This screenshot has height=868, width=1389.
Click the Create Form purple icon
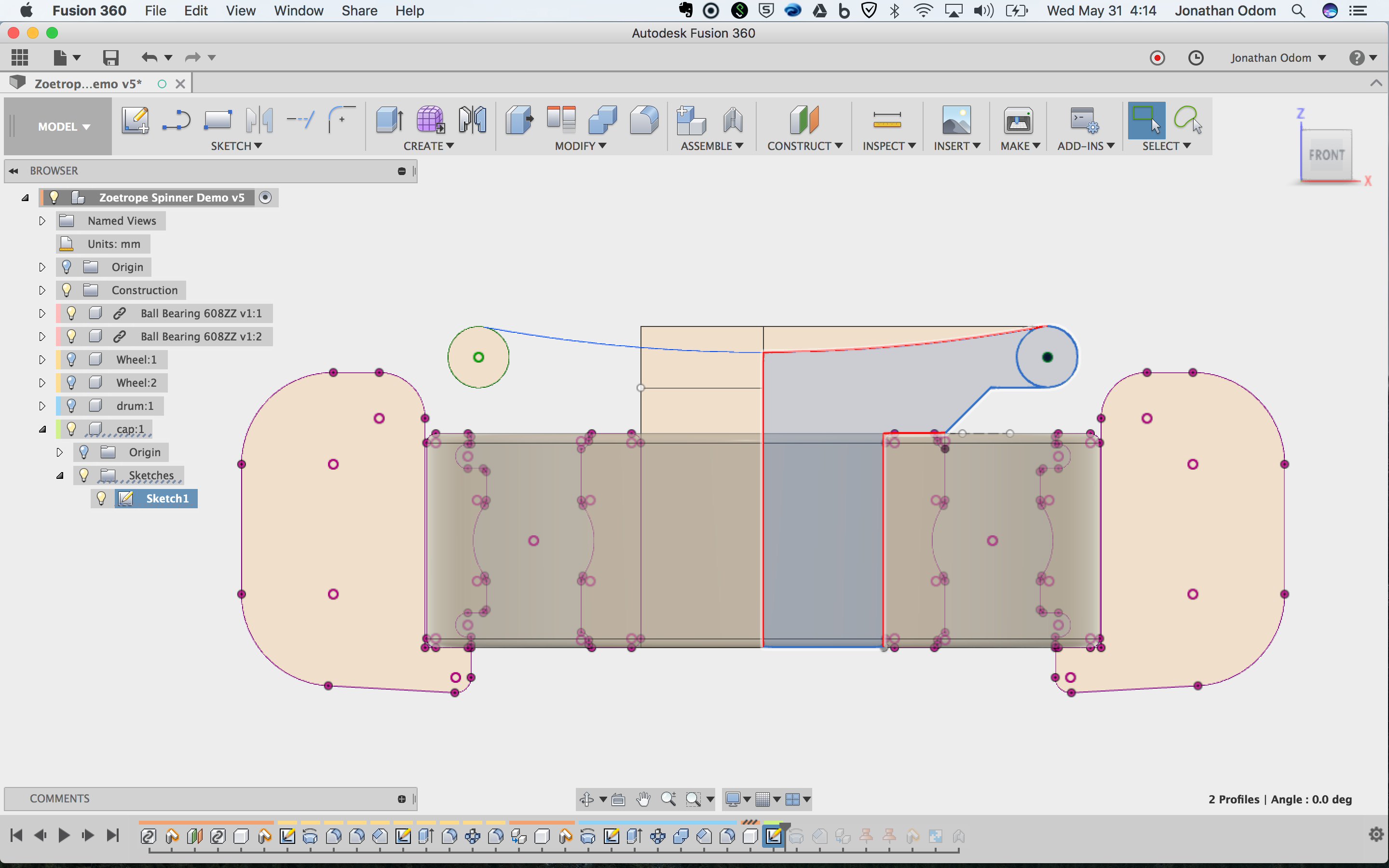[x=430, y=120]
